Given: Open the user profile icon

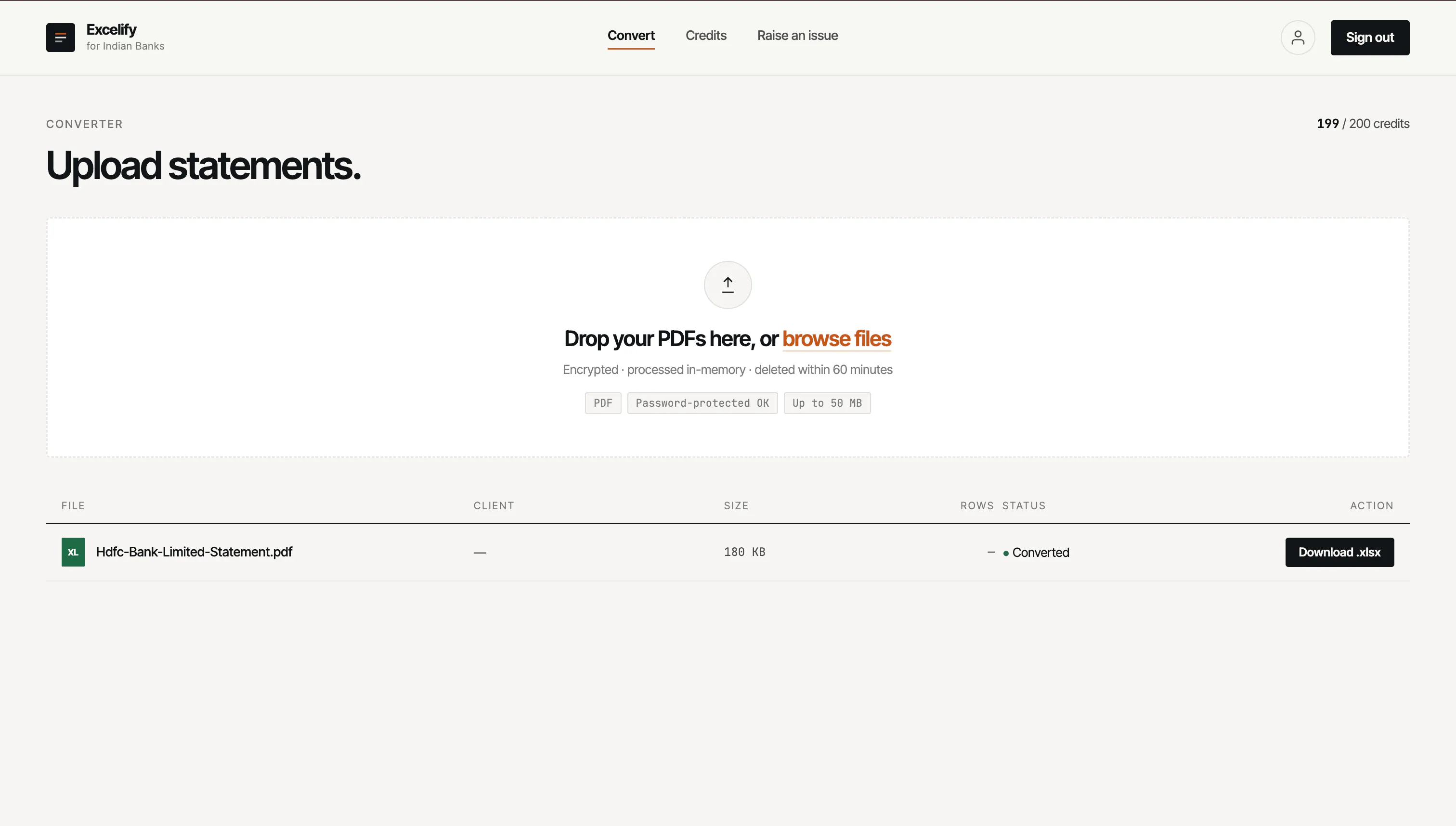Looking at the screenshot, I should click(x=1297, y=38).
